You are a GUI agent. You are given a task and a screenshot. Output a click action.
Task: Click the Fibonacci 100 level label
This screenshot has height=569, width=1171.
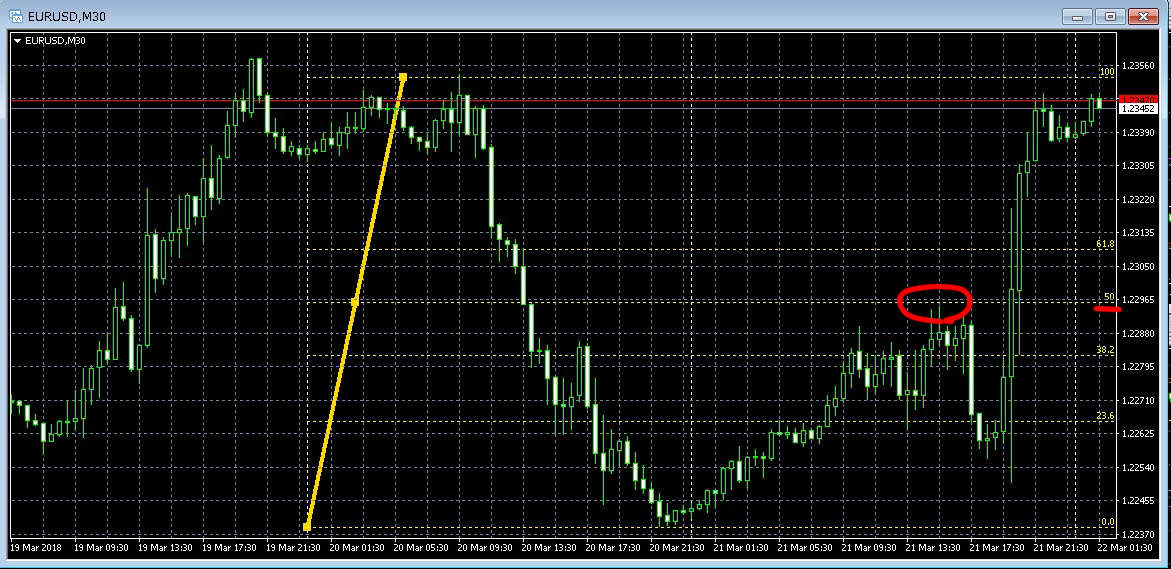pyautogui.click(x=1107, y=72)
